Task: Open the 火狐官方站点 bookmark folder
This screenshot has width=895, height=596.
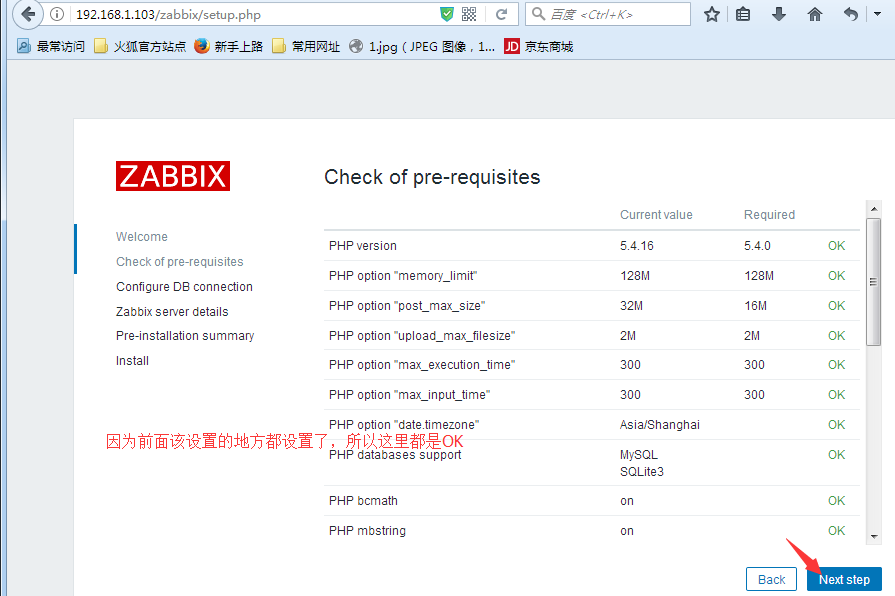Action: point(140,46)
